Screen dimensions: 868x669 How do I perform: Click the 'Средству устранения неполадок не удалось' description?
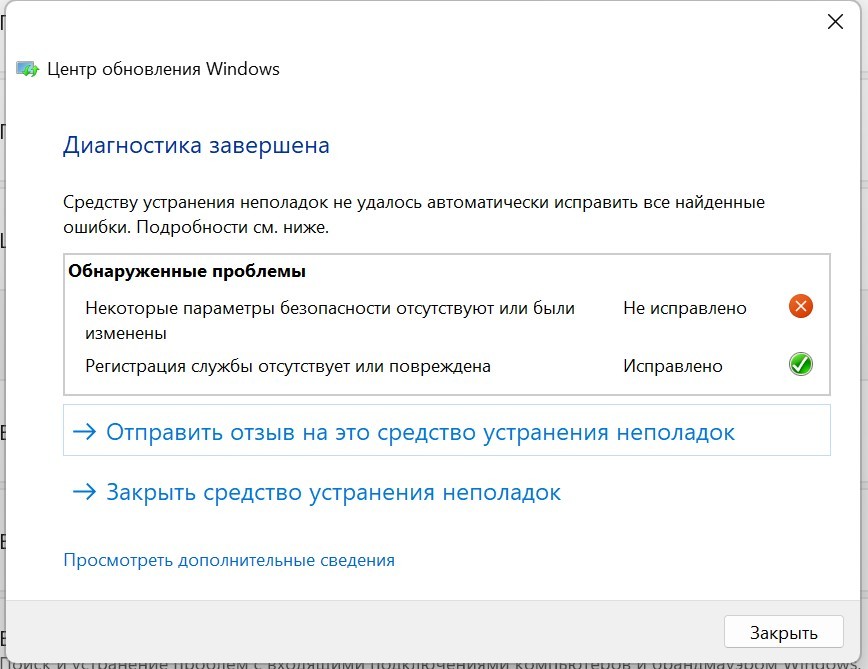coord(414,215)
